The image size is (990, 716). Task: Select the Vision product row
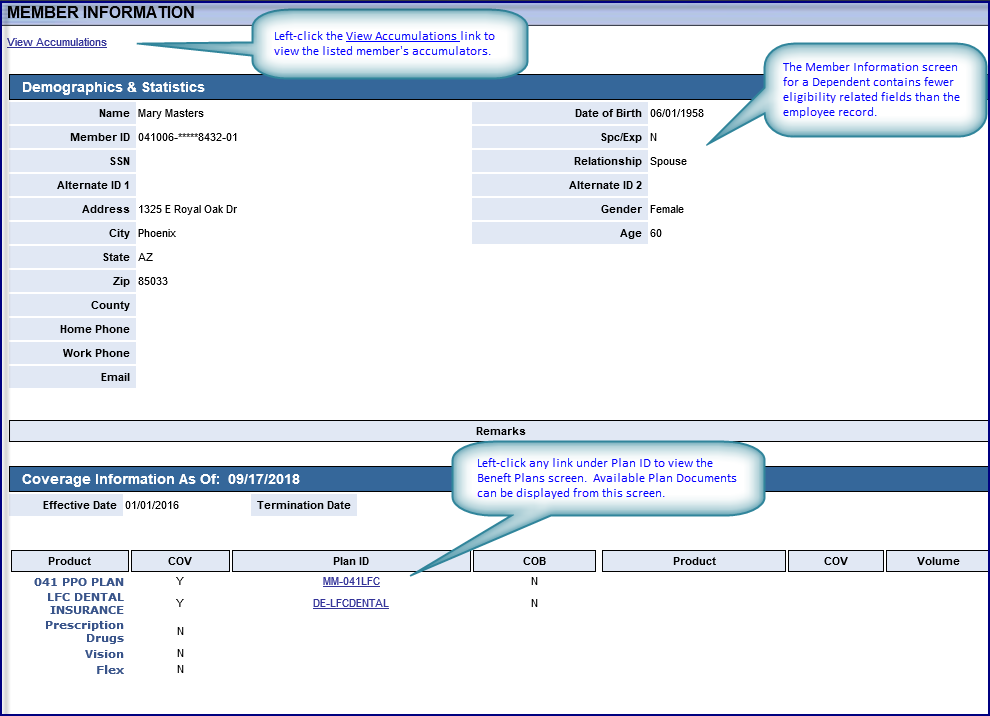[x=104, y=654]
